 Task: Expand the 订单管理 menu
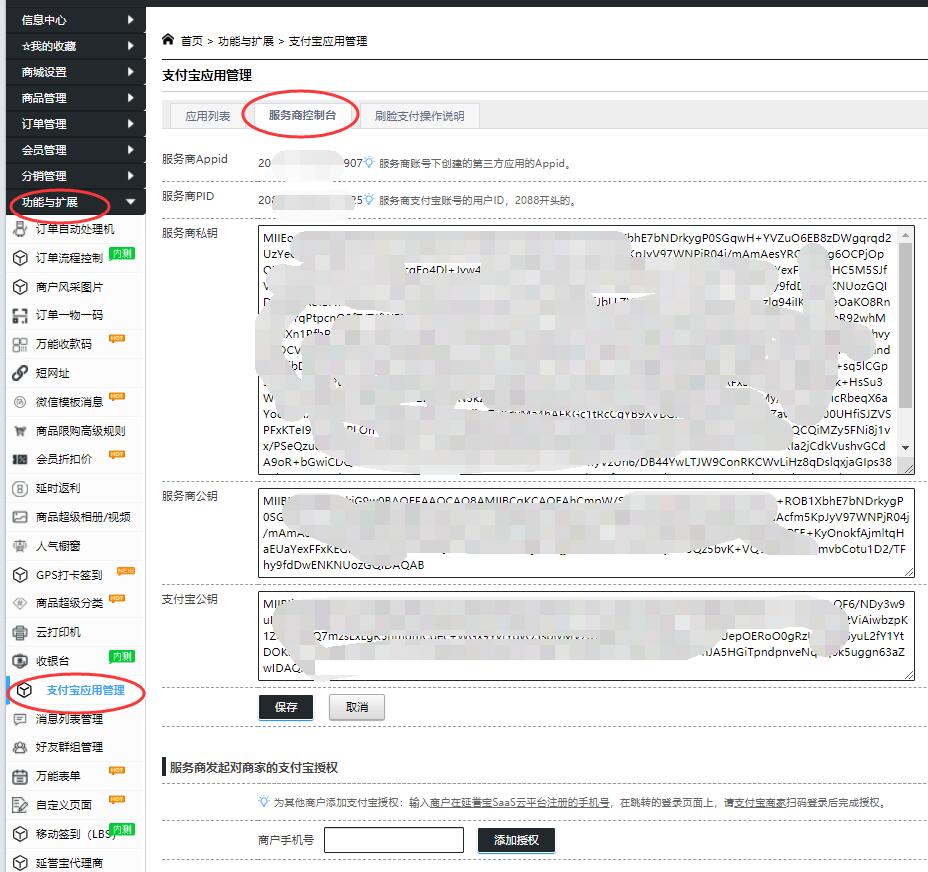[x=76, y=124]
